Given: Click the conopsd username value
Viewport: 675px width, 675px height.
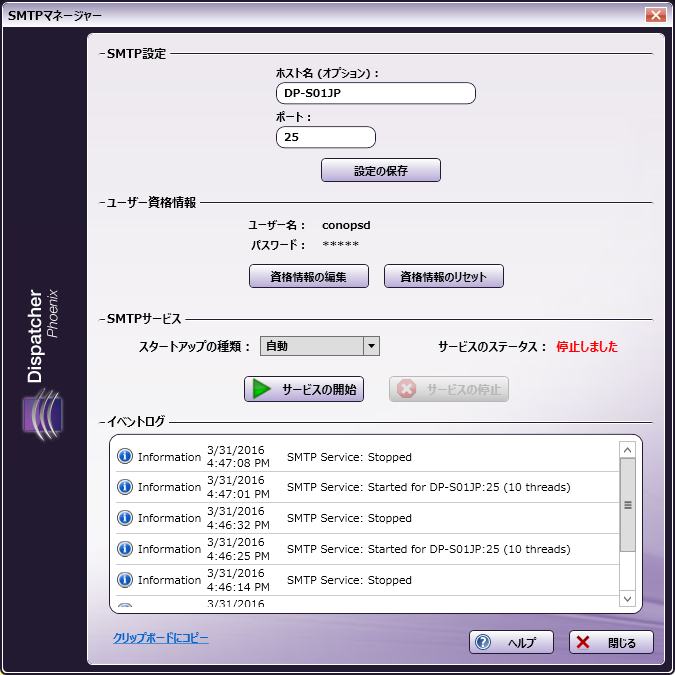Looking at the screenshot, I should [346, 225].
